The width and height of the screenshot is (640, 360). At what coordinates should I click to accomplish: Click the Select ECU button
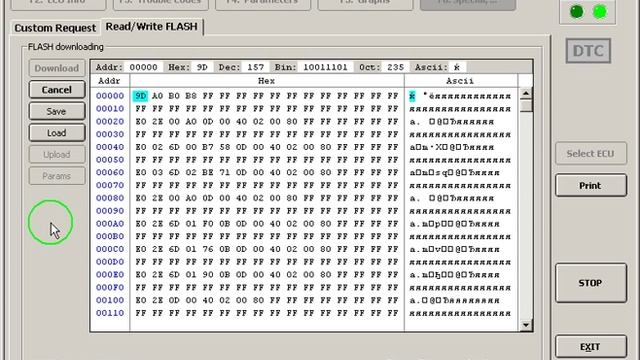click(591, 153)
